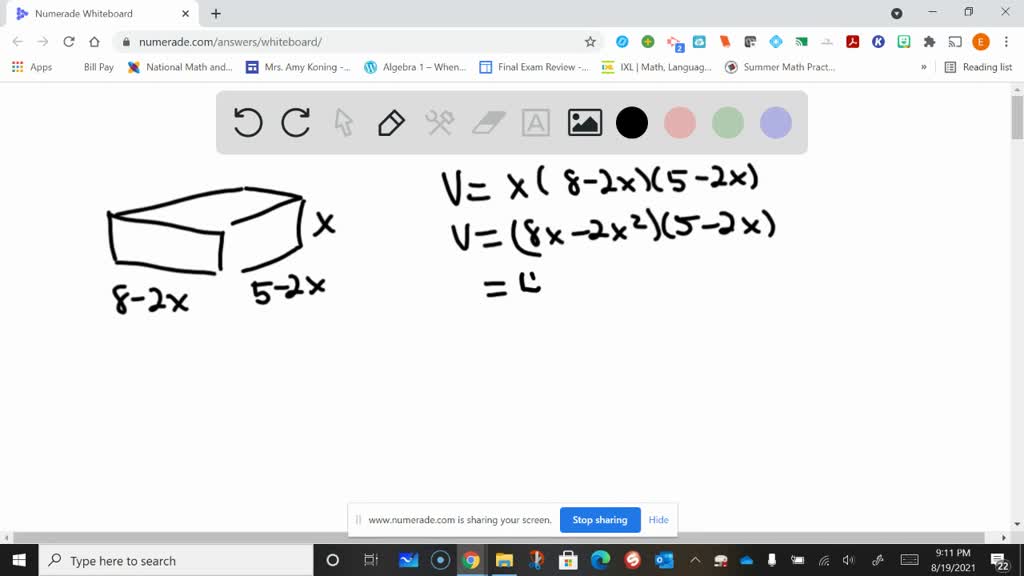
Task: Click the Adobe Acrobat extension icon
Action: click(x=851, y=43)
